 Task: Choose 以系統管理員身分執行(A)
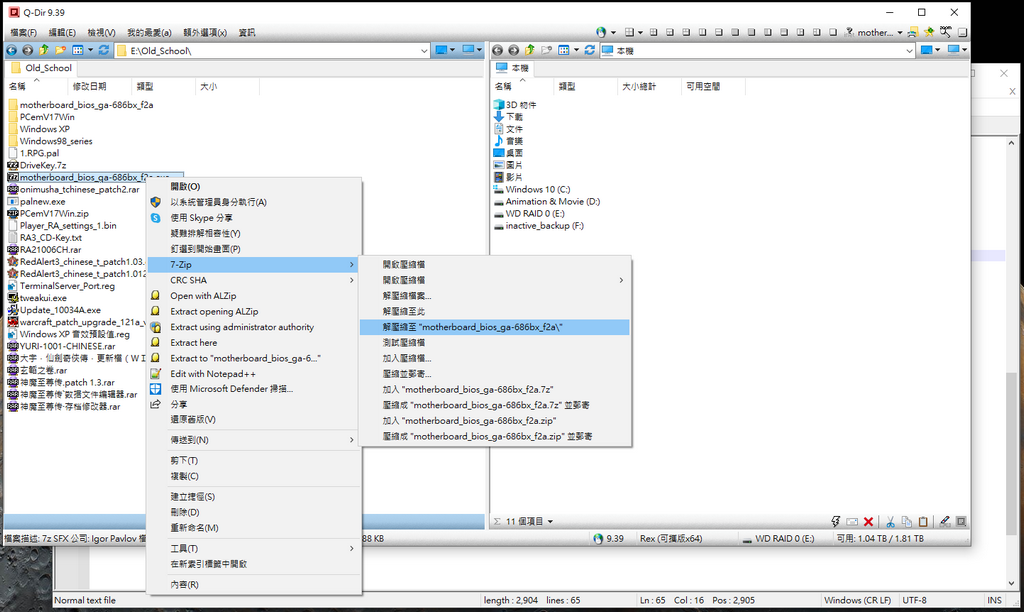(x=255, y=202)
